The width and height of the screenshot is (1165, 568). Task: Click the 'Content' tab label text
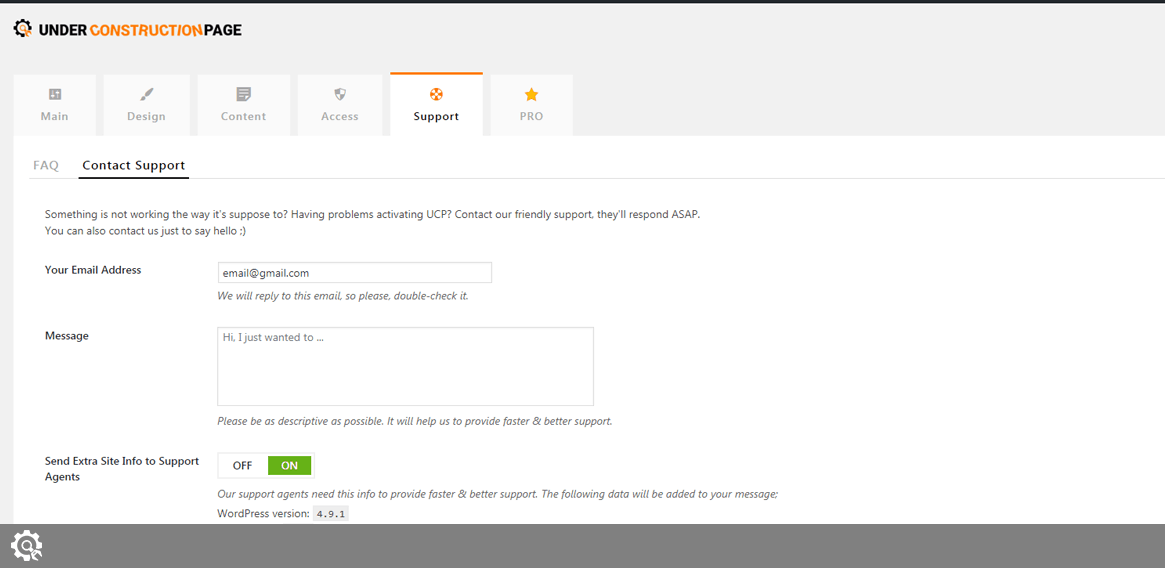pyautogui.click(x=244, y=117)
